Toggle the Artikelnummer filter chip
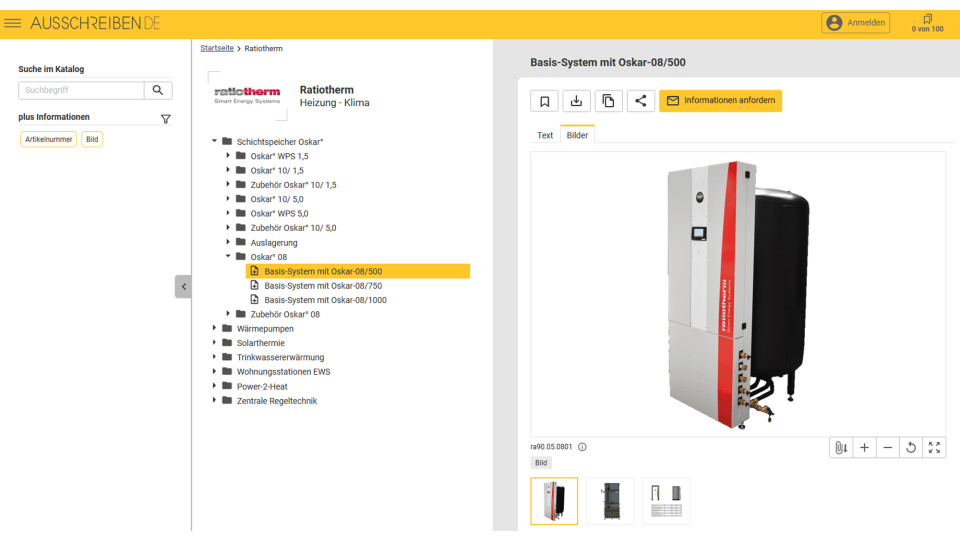This screenshot has height=540, width=960. pos(48,139)
